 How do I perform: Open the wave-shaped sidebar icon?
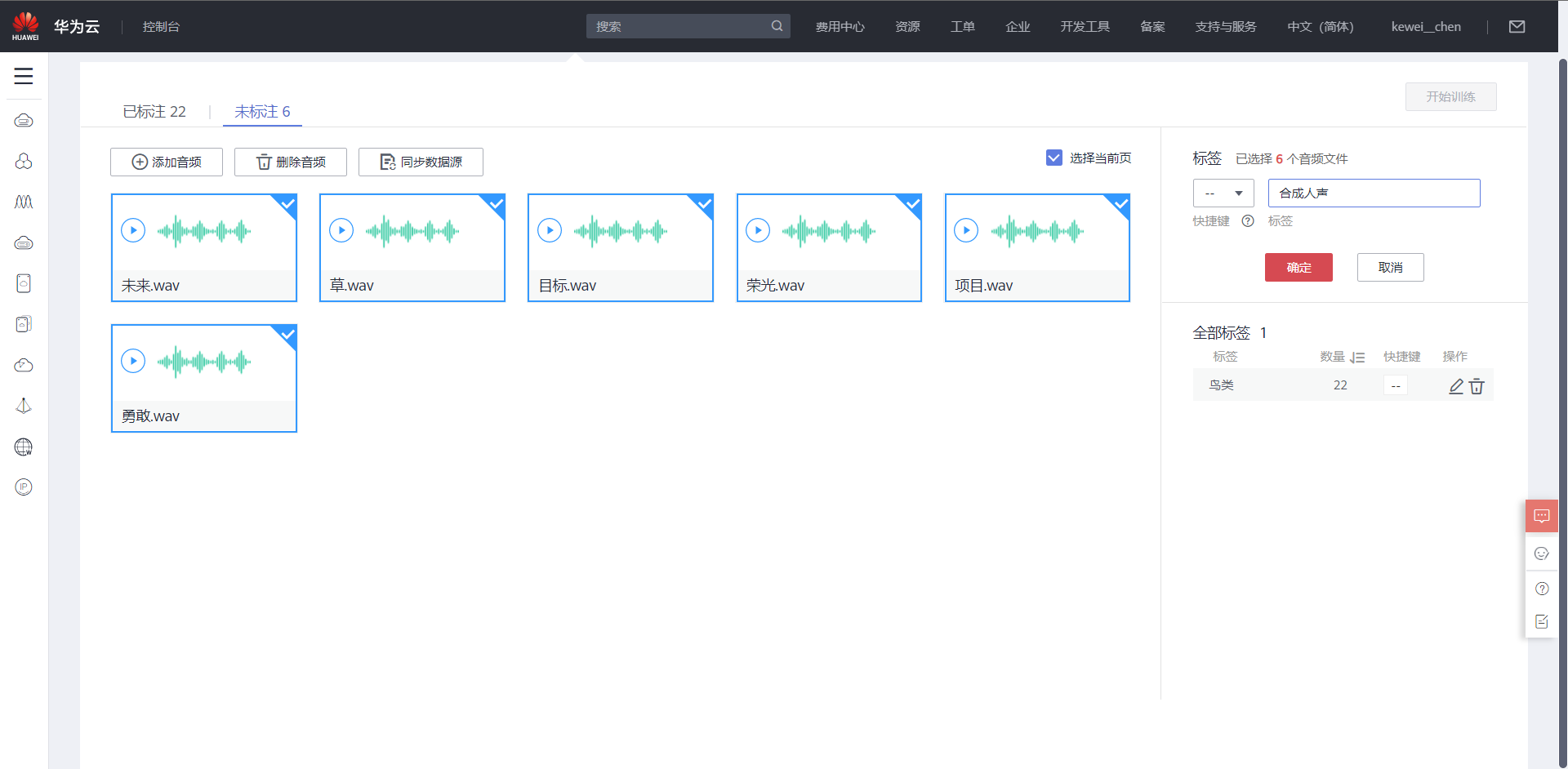coord(24,202)
